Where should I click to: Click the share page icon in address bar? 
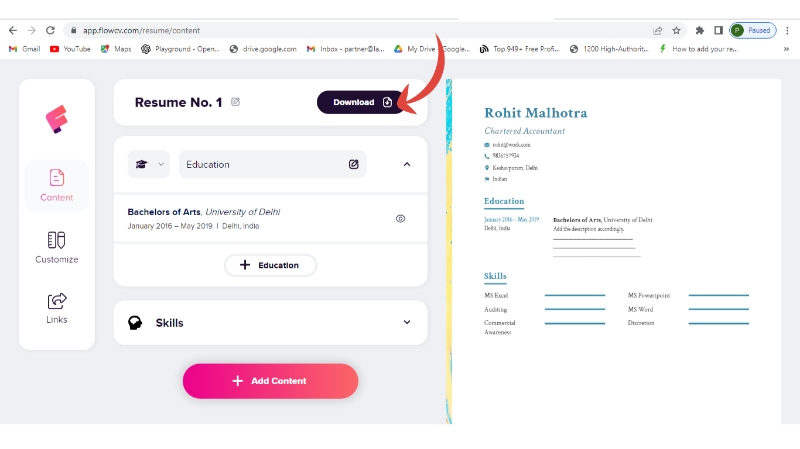[x=656, y=30]
